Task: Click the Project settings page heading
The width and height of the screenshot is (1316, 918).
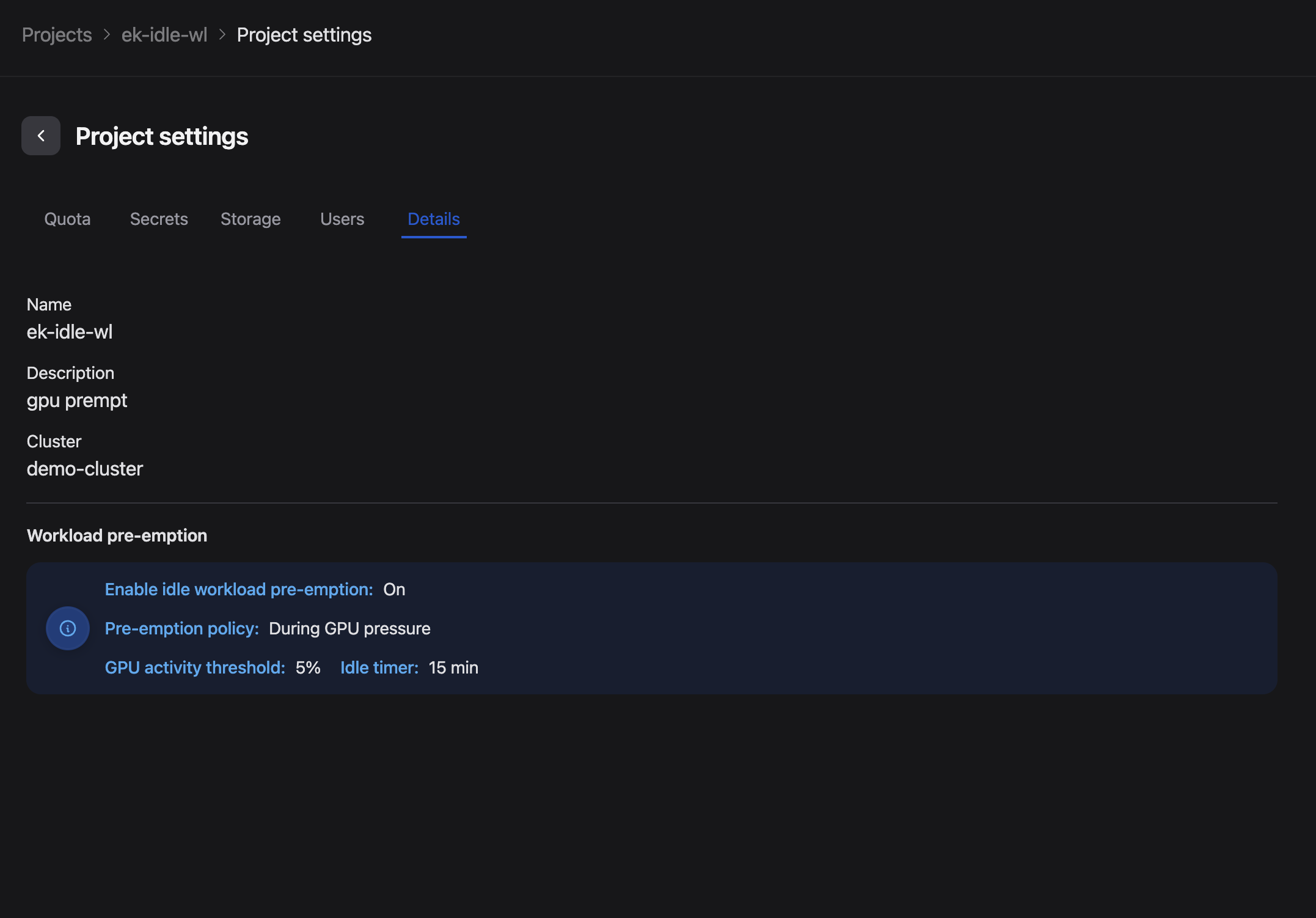Action: click(x=162, y=136)
